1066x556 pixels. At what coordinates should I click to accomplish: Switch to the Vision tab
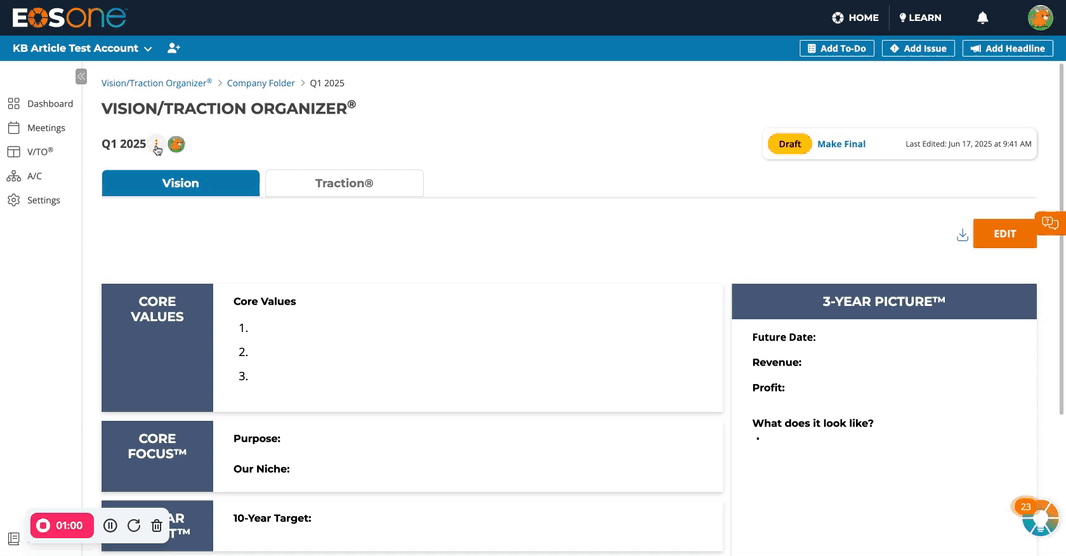[181, 183]
